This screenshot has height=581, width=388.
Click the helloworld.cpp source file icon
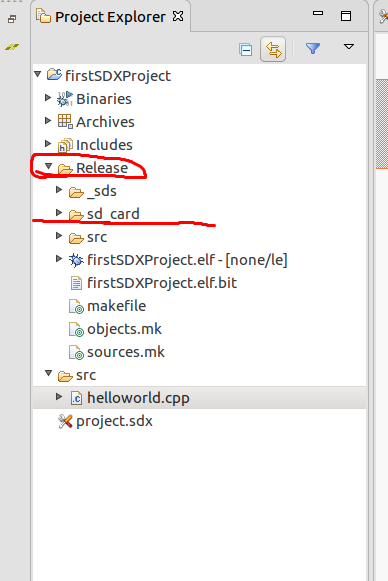76,398
